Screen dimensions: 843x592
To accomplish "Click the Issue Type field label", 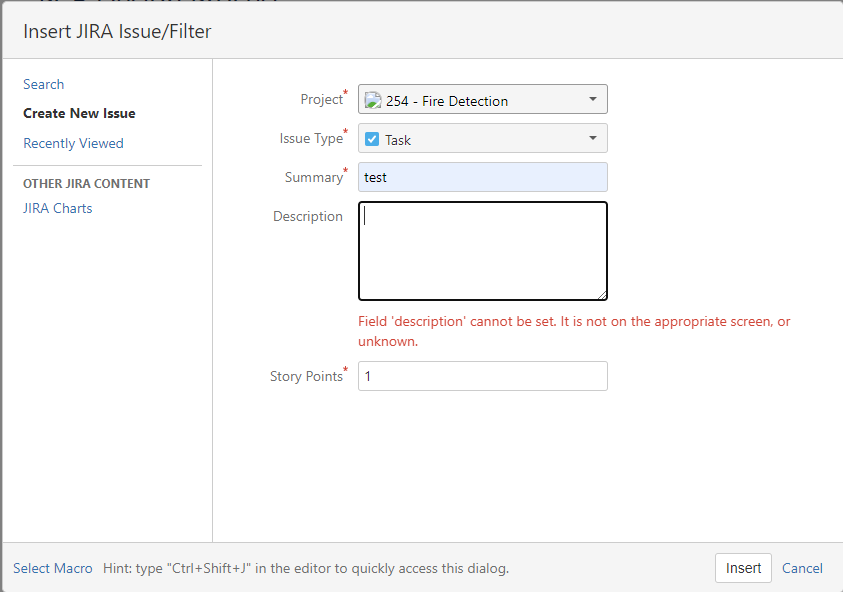I will [311, 139].
